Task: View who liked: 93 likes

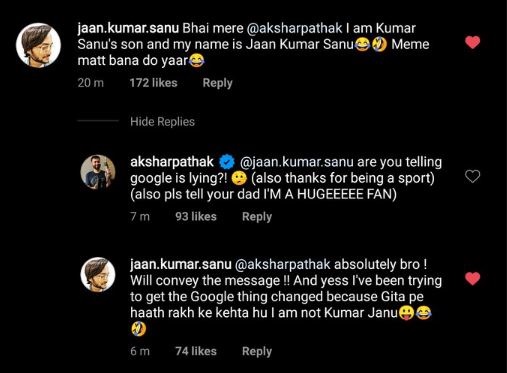Action: [x=196, y=217]
